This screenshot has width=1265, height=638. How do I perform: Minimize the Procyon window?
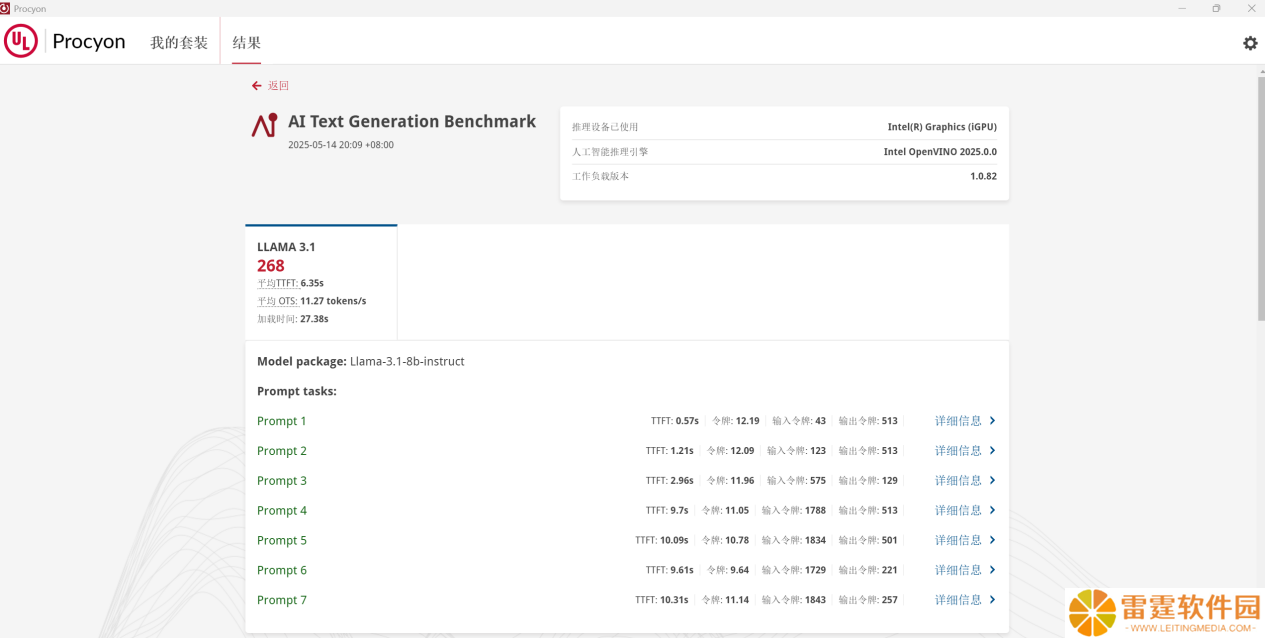[x=1183, y=8]
